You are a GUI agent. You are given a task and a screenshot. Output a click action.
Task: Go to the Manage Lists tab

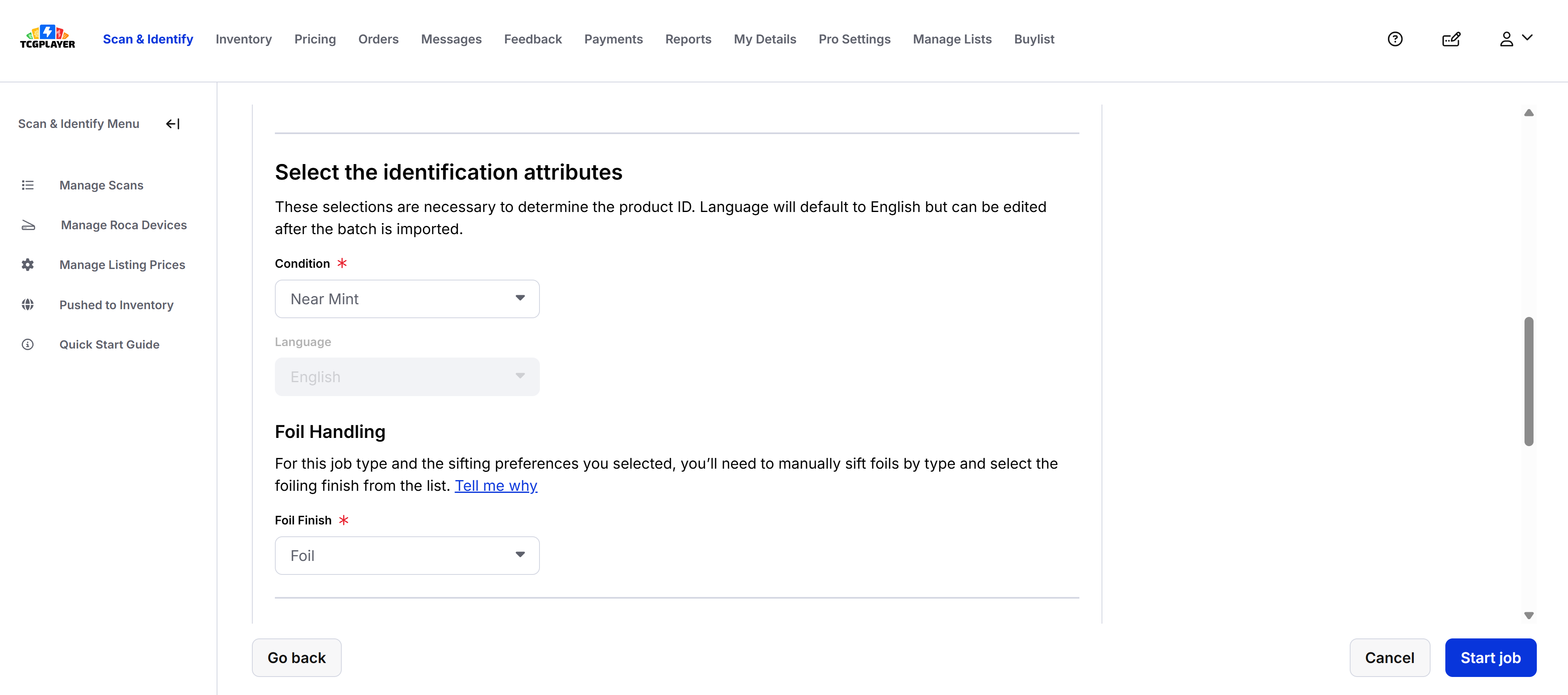coord(952,39)
